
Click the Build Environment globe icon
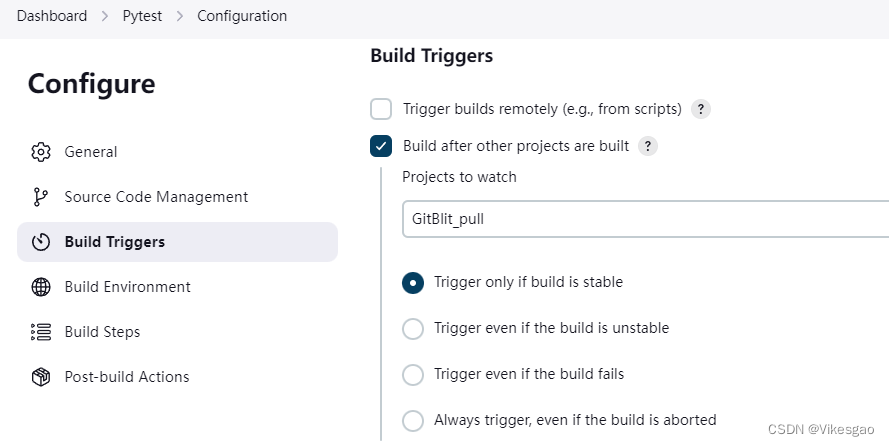(41, 287)
